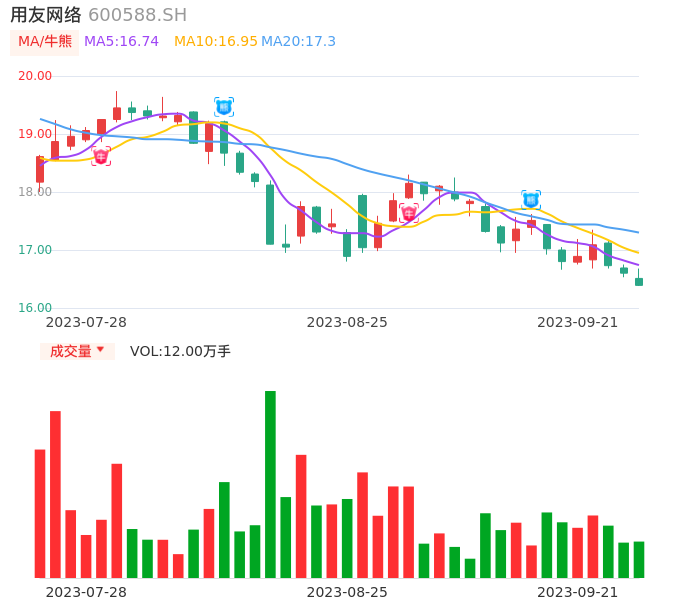Click the 20.00 price axis label
This screenshot has height=606, width=686.
coord(36,76)
